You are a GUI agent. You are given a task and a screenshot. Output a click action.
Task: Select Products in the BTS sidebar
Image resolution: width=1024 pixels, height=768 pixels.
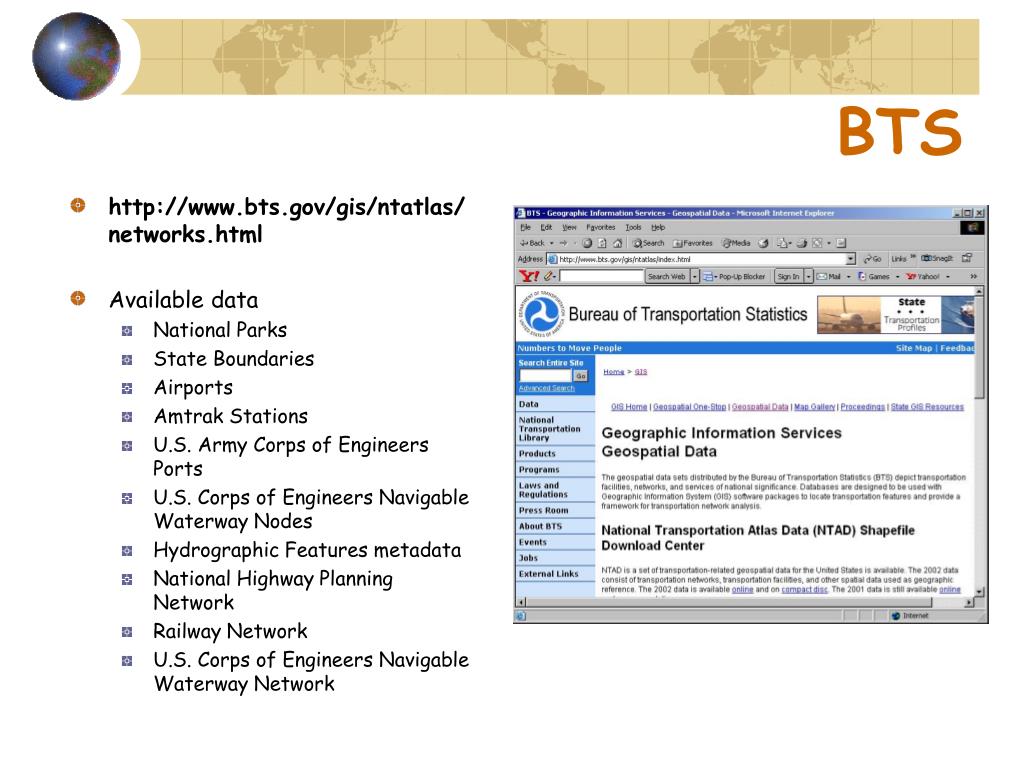tap(537, 453)
